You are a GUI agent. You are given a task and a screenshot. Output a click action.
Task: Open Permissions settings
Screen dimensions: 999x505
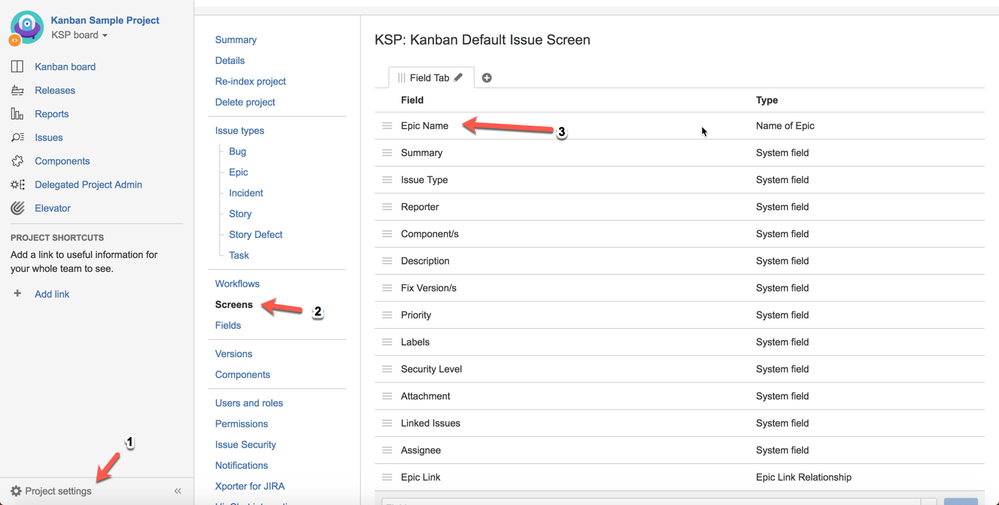click(x=241, y=423)
